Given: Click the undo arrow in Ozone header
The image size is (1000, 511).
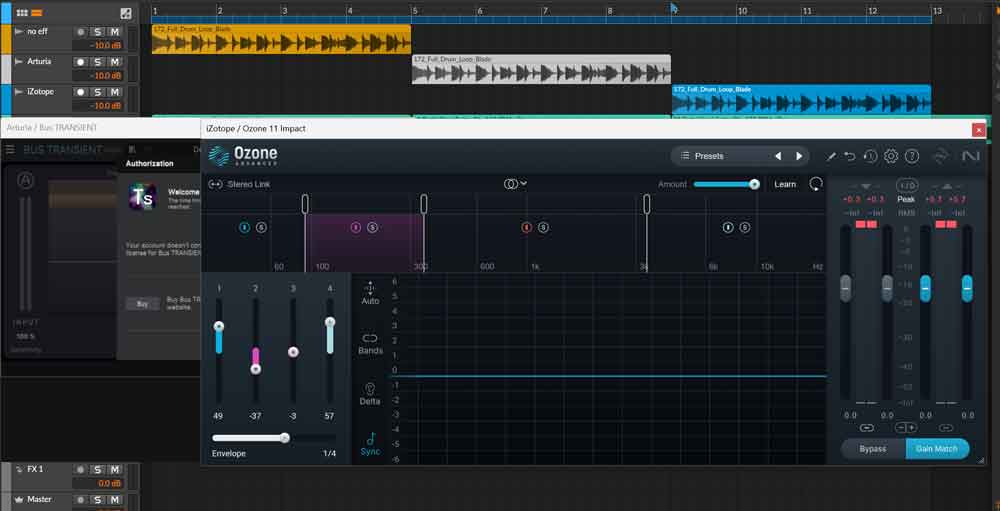Looking at the screenshot, I should [x=850, y=156].
